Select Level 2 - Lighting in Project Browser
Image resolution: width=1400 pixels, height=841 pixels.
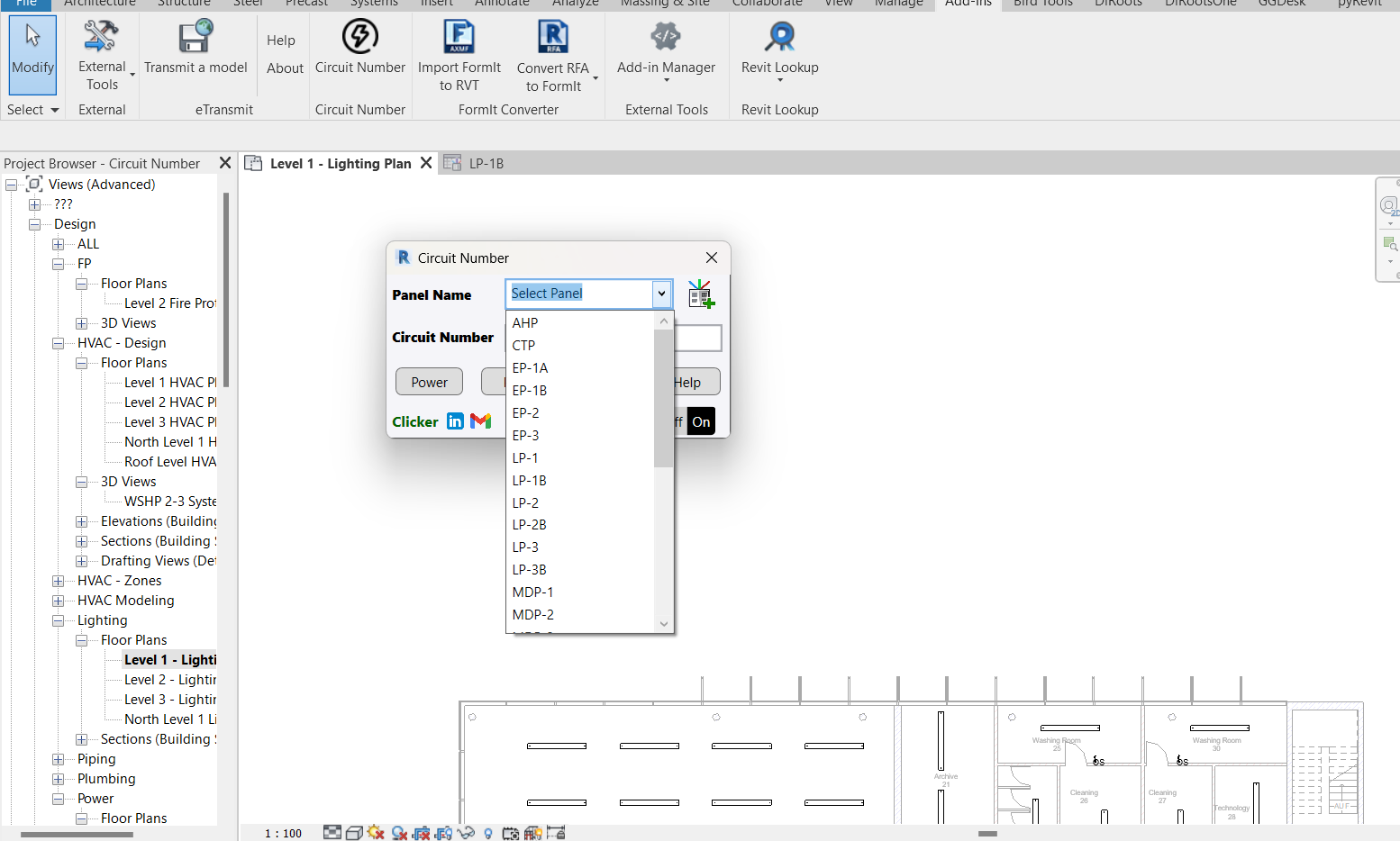pos(170,680)
